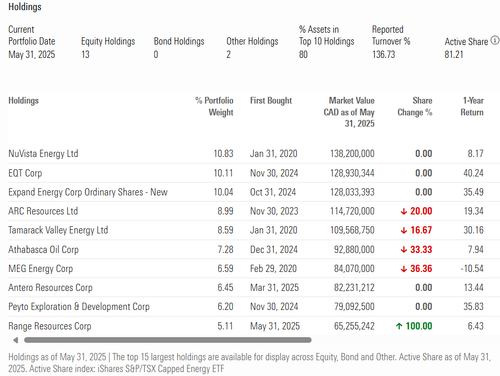Viewport: 500px width, 376px height.
Task: Open Peyto Exploration & Development Corp holding
Action: point(79,307)
